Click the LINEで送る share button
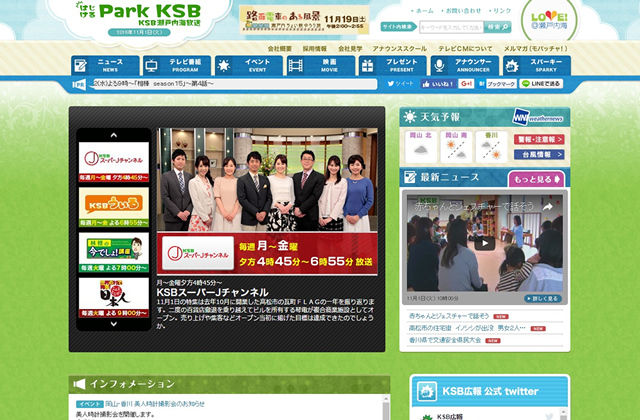This screenshot has height=420, width=640. (x=541, y=84)
